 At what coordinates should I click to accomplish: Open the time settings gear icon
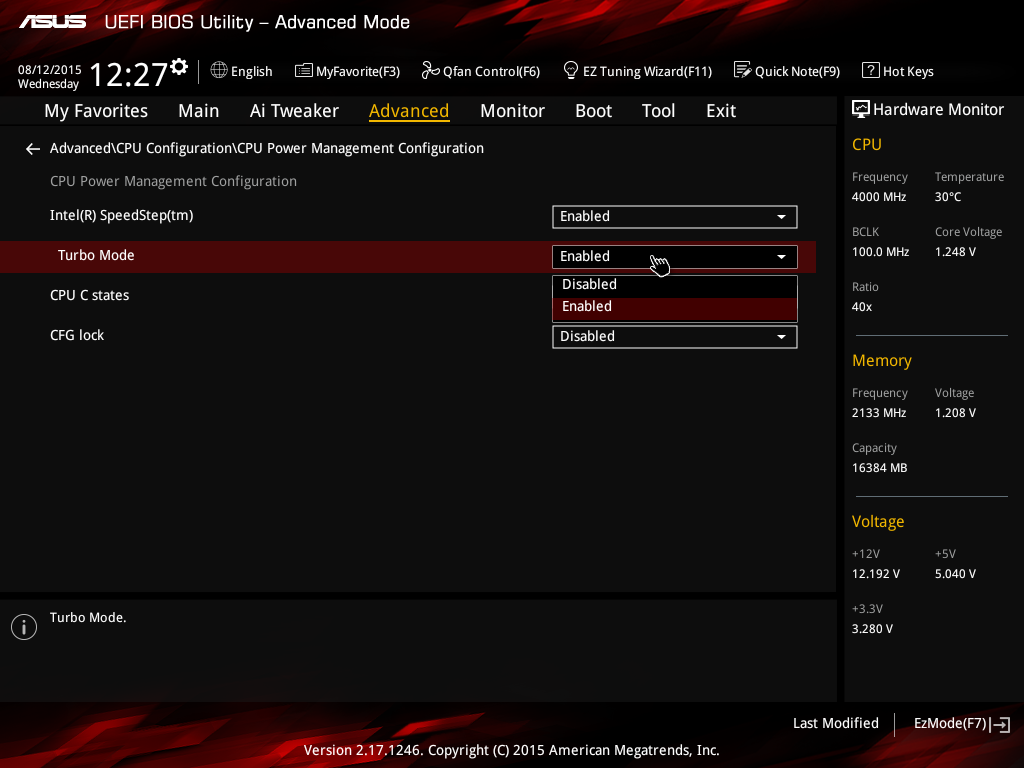179,67
